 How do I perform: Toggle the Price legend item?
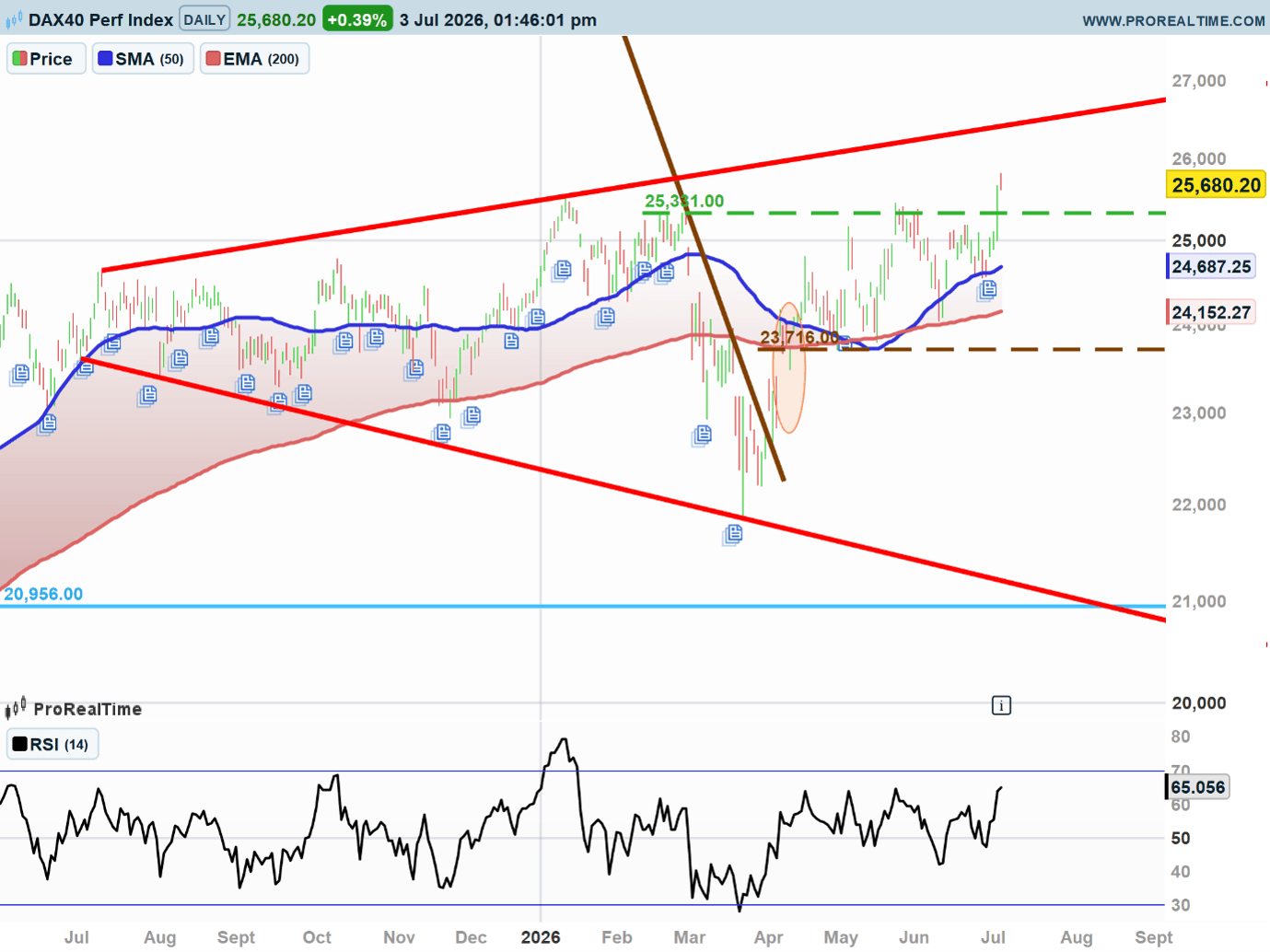point(46,59)
